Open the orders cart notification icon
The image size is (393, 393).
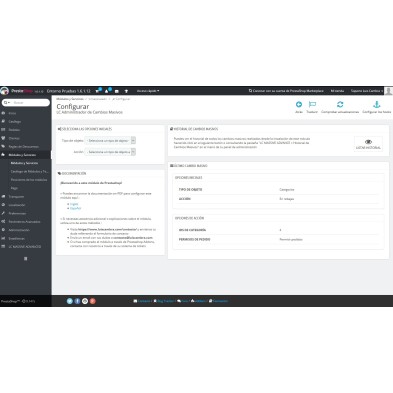click(98, 91)
